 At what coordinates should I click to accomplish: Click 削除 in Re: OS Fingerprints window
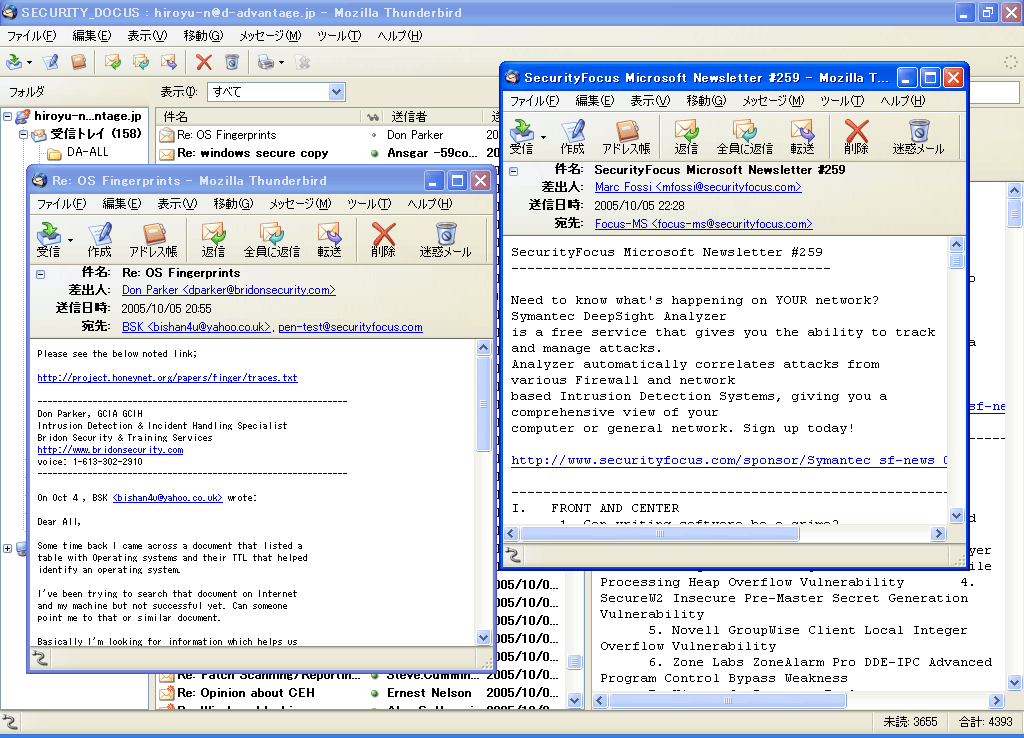tap(383, 240)
